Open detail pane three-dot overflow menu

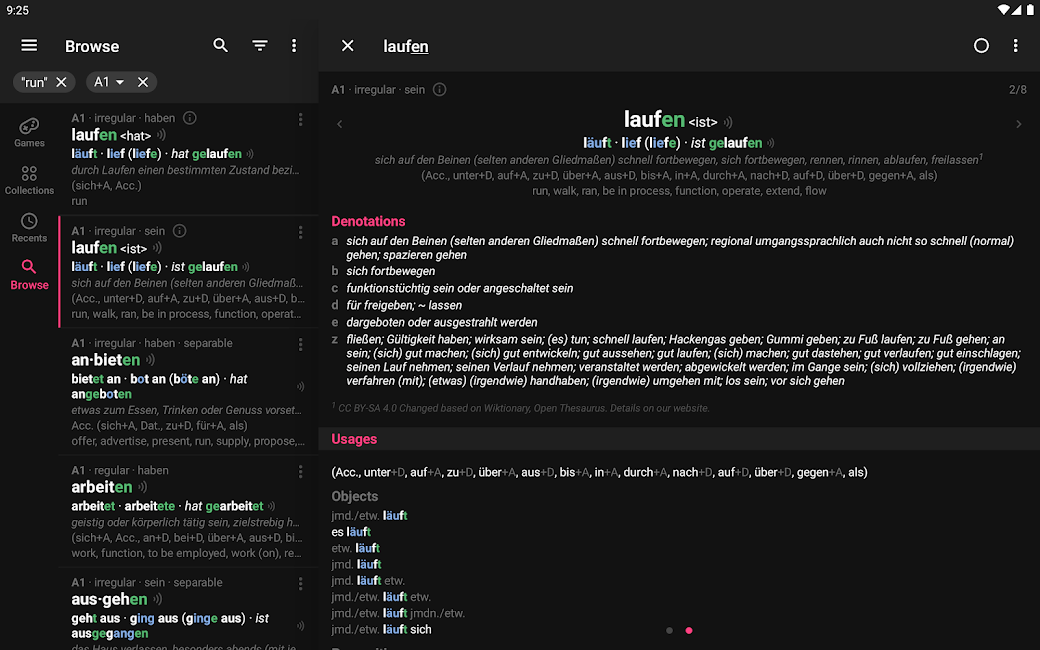tap(1016, 46)
